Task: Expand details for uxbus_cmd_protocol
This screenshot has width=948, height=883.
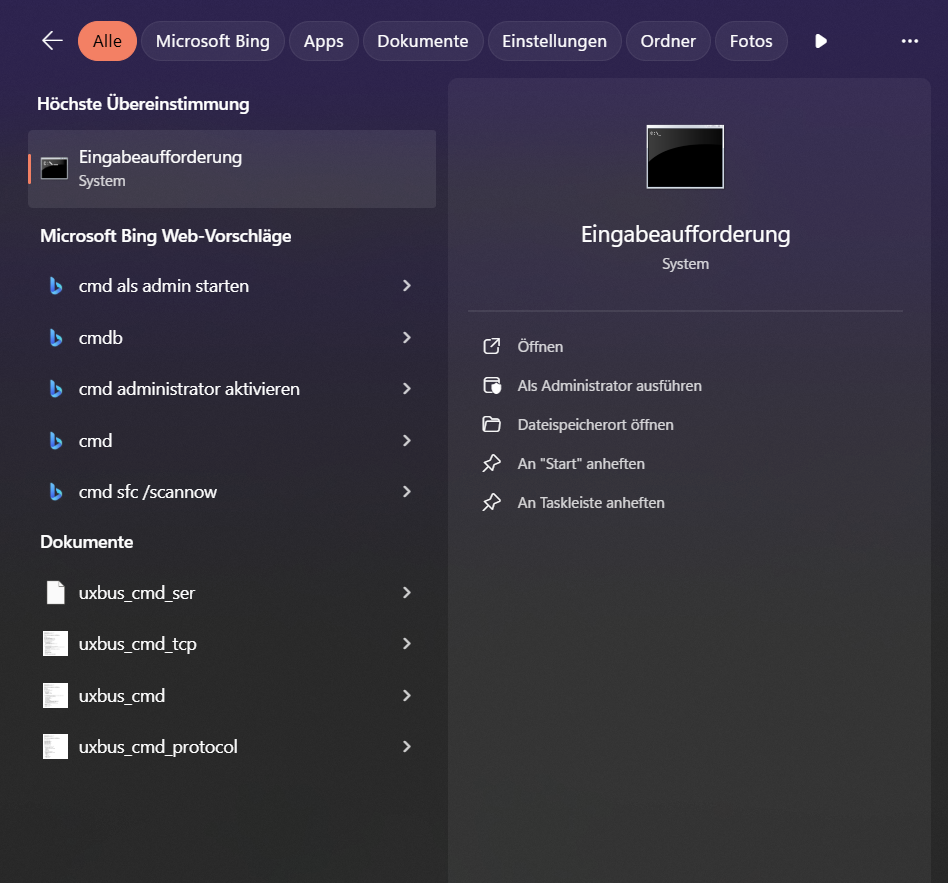Action: (x=407, y=746)
